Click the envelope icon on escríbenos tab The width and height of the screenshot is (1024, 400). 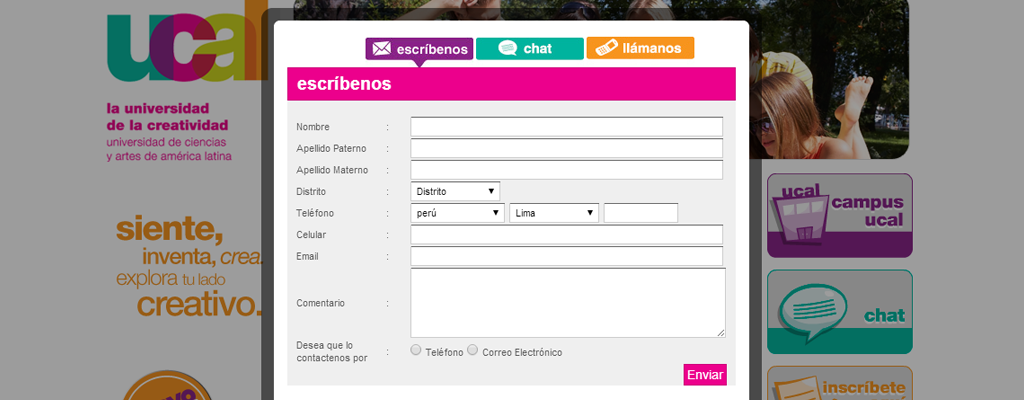[381, 48]
